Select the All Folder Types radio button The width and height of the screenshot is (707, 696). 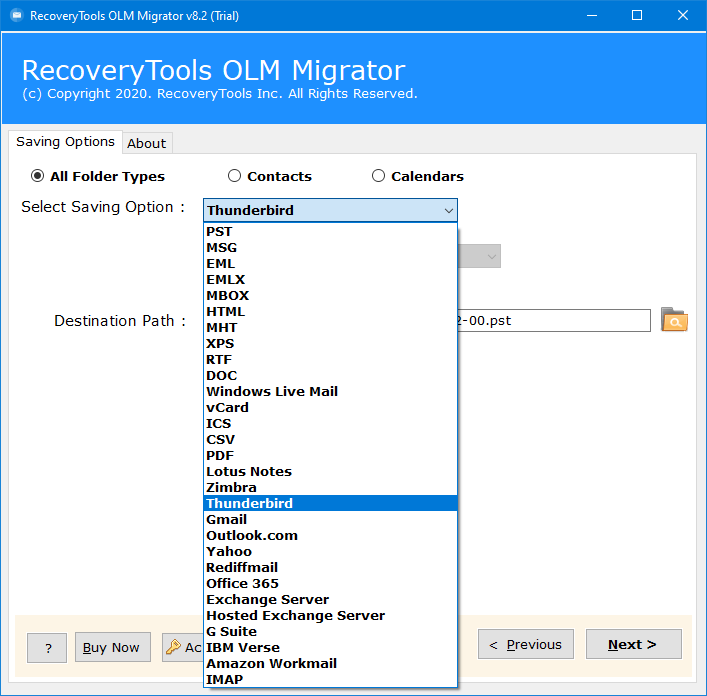click(x=37, y=176)
